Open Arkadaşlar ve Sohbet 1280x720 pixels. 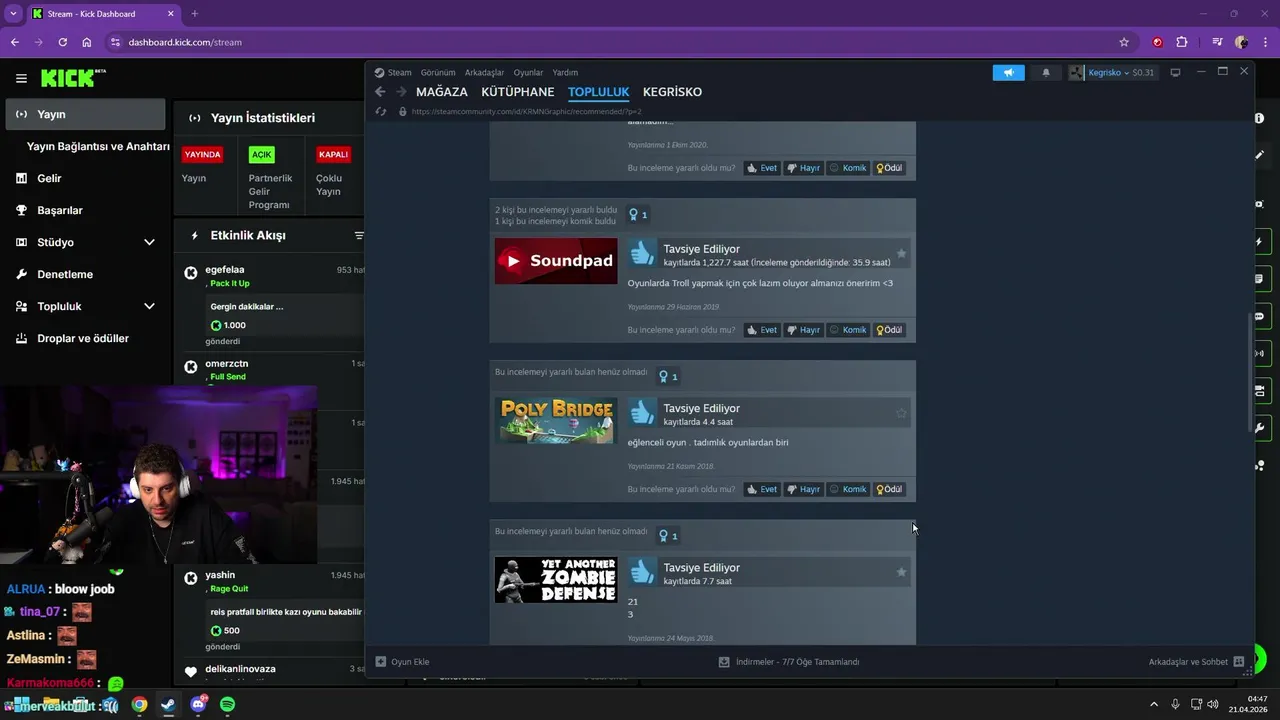[1196, 662]
